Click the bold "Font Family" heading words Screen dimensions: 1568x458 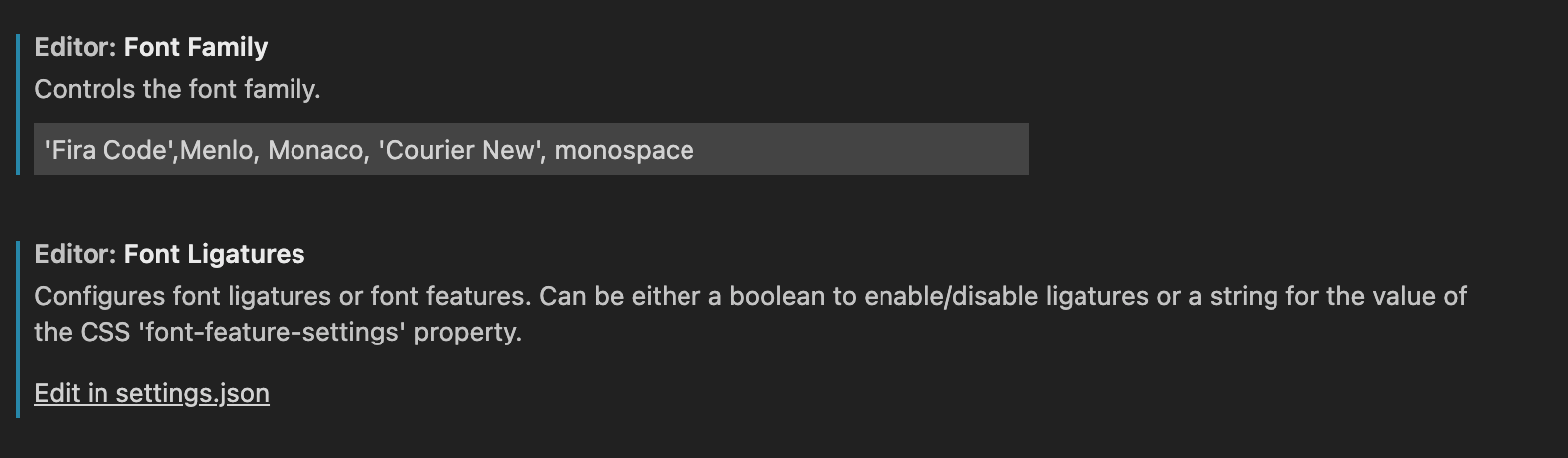196,47
